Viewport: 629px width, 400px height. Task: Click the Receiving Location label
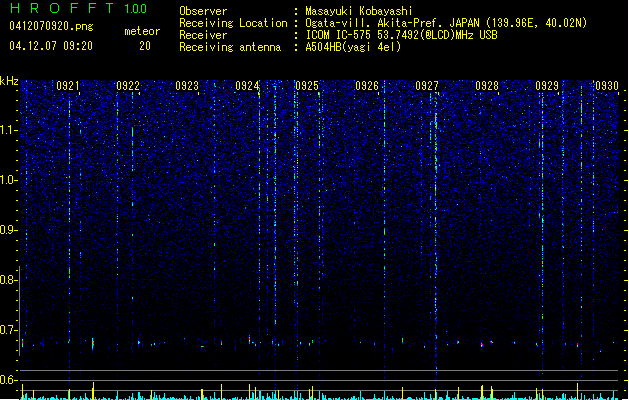233,23
